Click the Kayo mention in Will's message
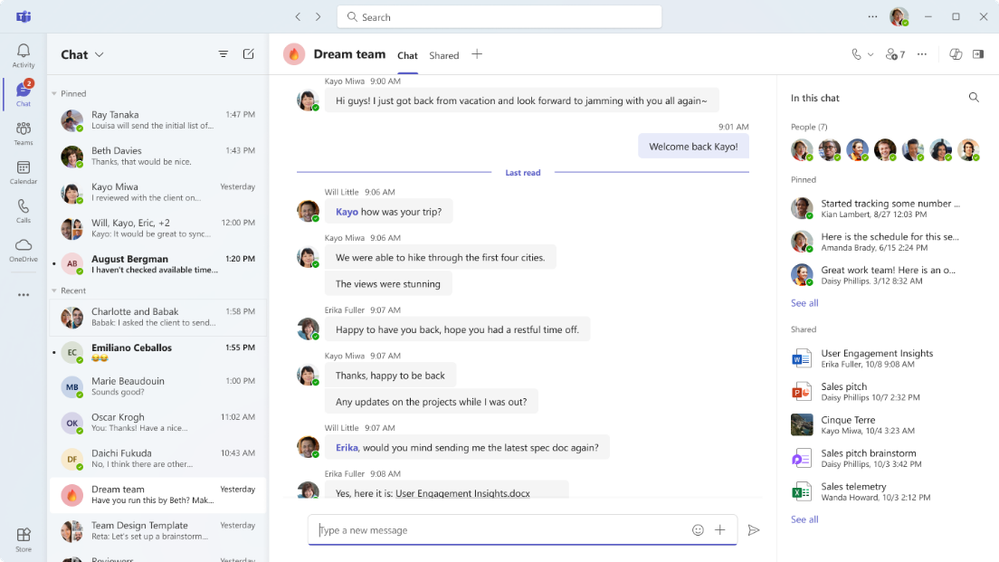This screenshot has width=999, height=562. (x=347, y=212)
